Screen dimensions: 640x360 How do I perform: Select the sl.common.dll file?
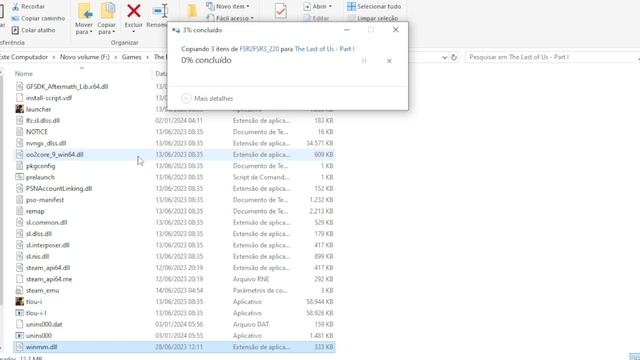click(47, 222)
